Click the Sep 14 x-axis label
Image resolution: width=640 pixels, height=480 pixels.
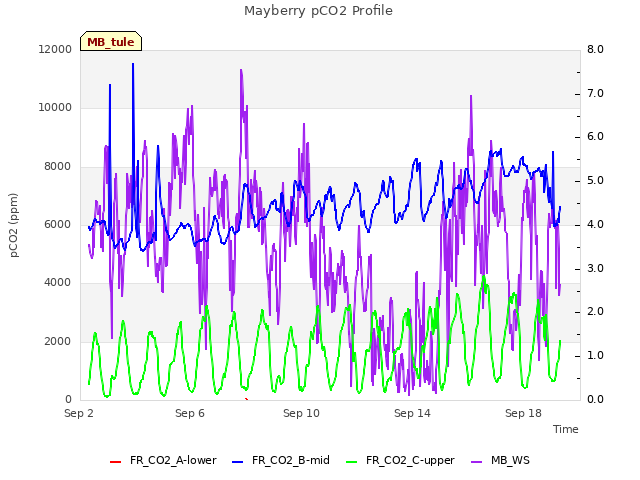[412, 413]
